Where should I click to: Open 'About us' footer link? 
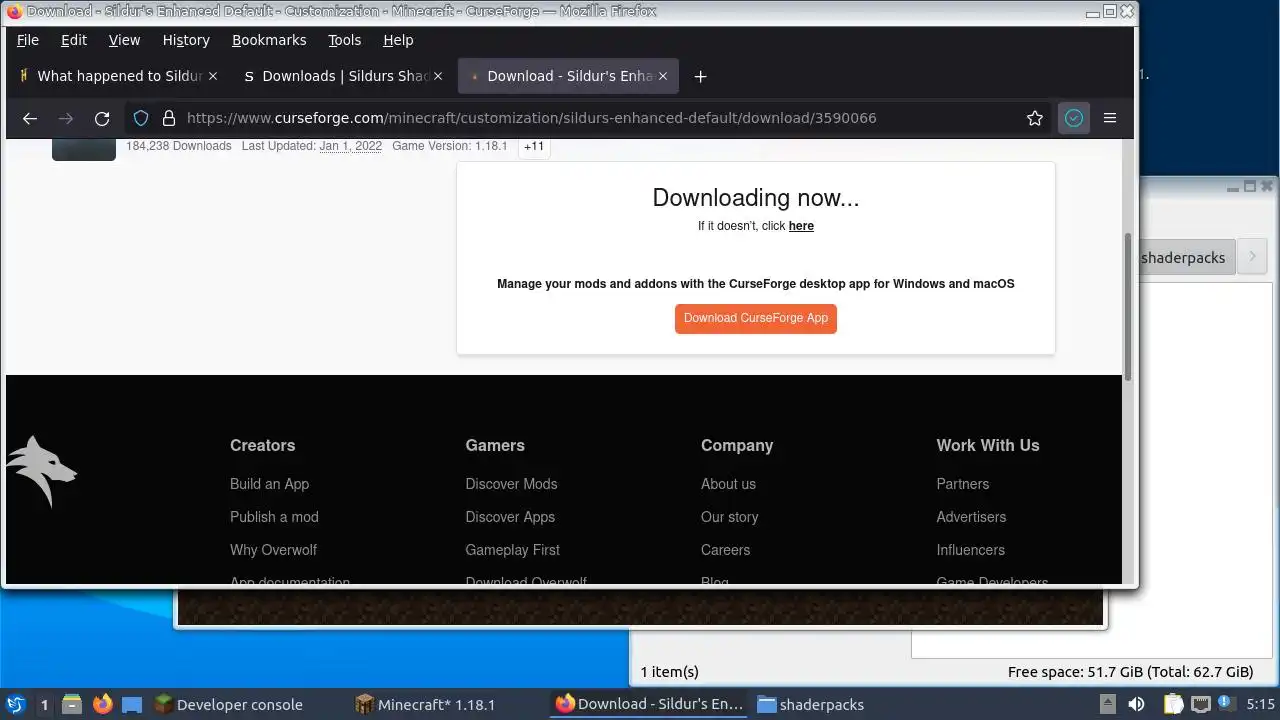click(728, 484)
